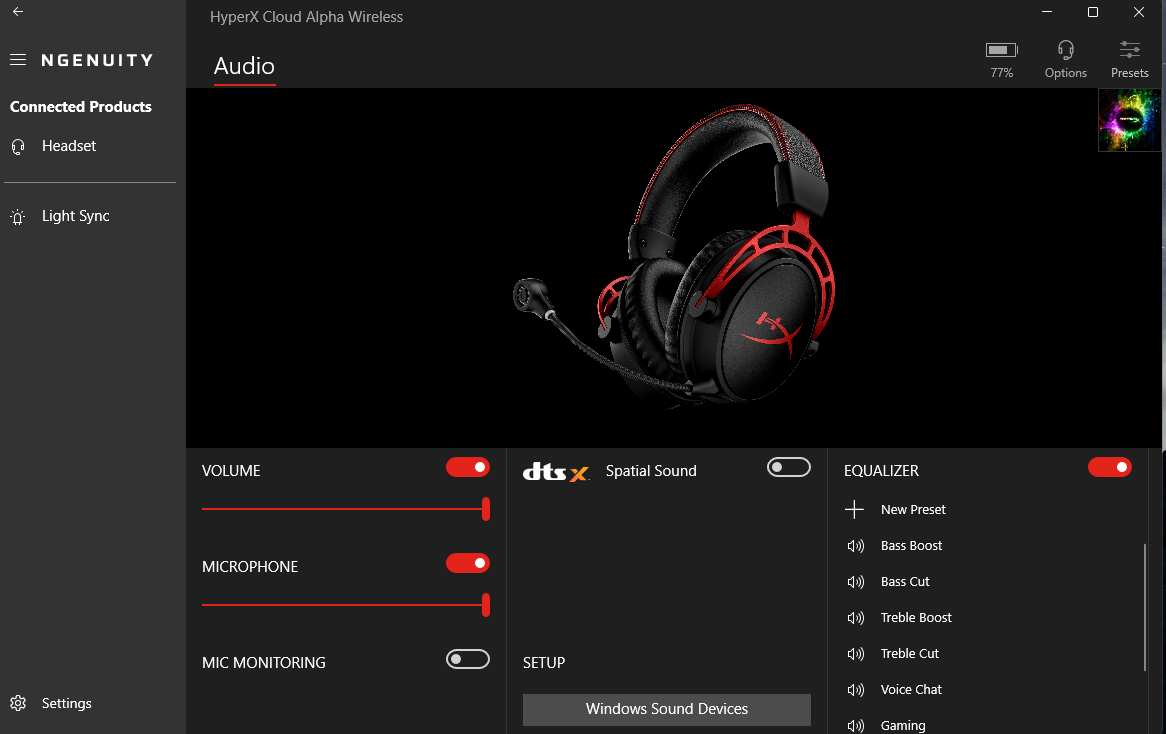Screen dimensions: 1166x734
Task: Click the plus icon for New Preset
Action: (854, 509)
